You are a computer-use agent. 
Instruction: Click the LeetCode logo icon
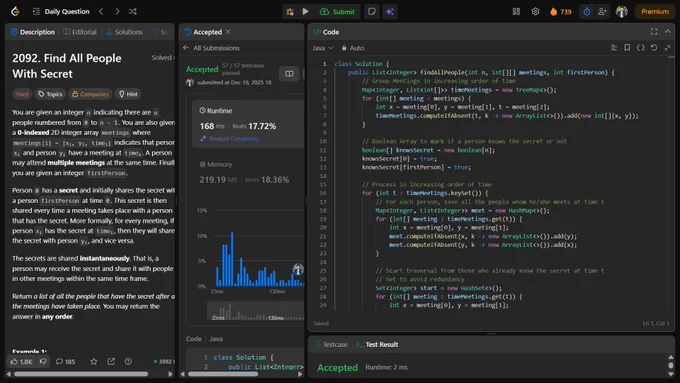coord(15,11)
